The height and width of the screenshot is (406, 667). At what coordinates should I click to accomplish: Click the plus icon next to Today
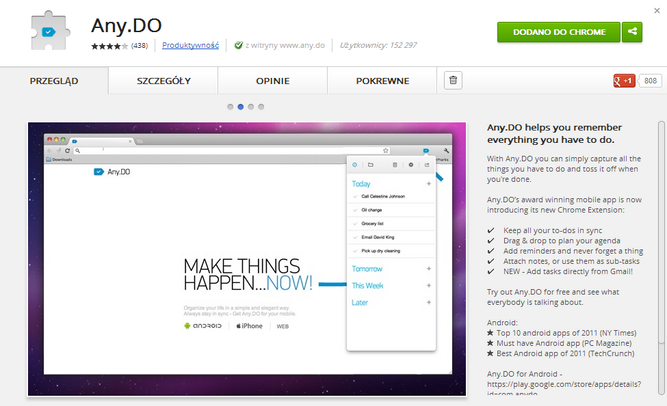[429, 184]
